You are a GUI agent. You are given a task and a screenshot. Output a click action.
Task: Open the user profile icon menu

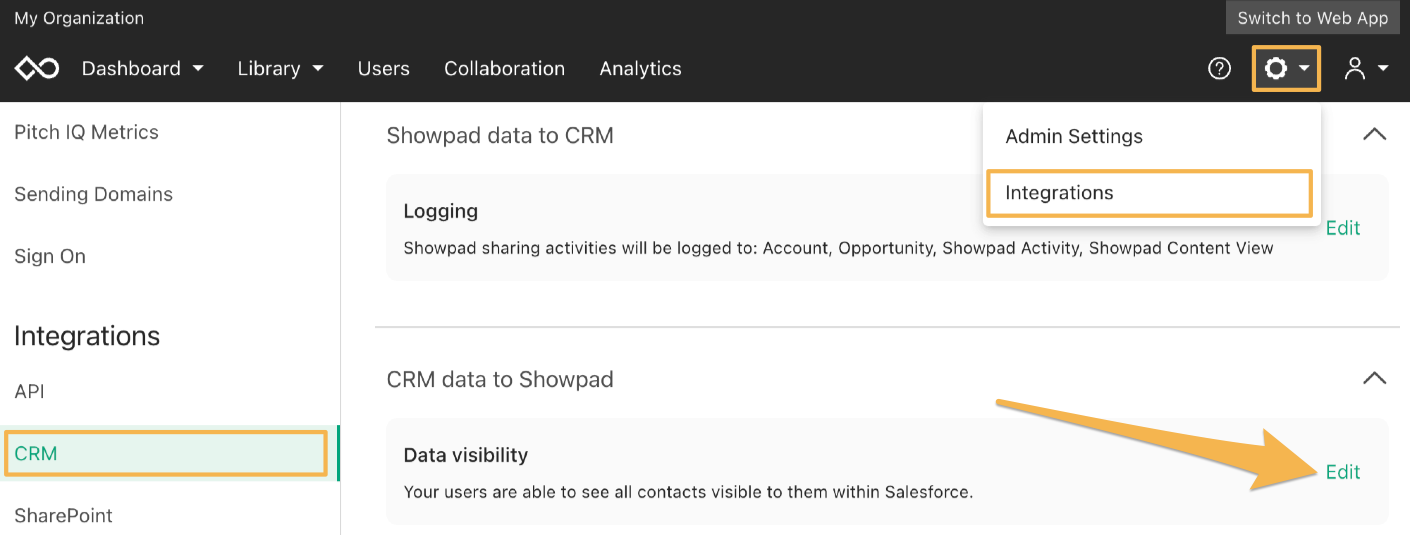tap(1366, 69)
